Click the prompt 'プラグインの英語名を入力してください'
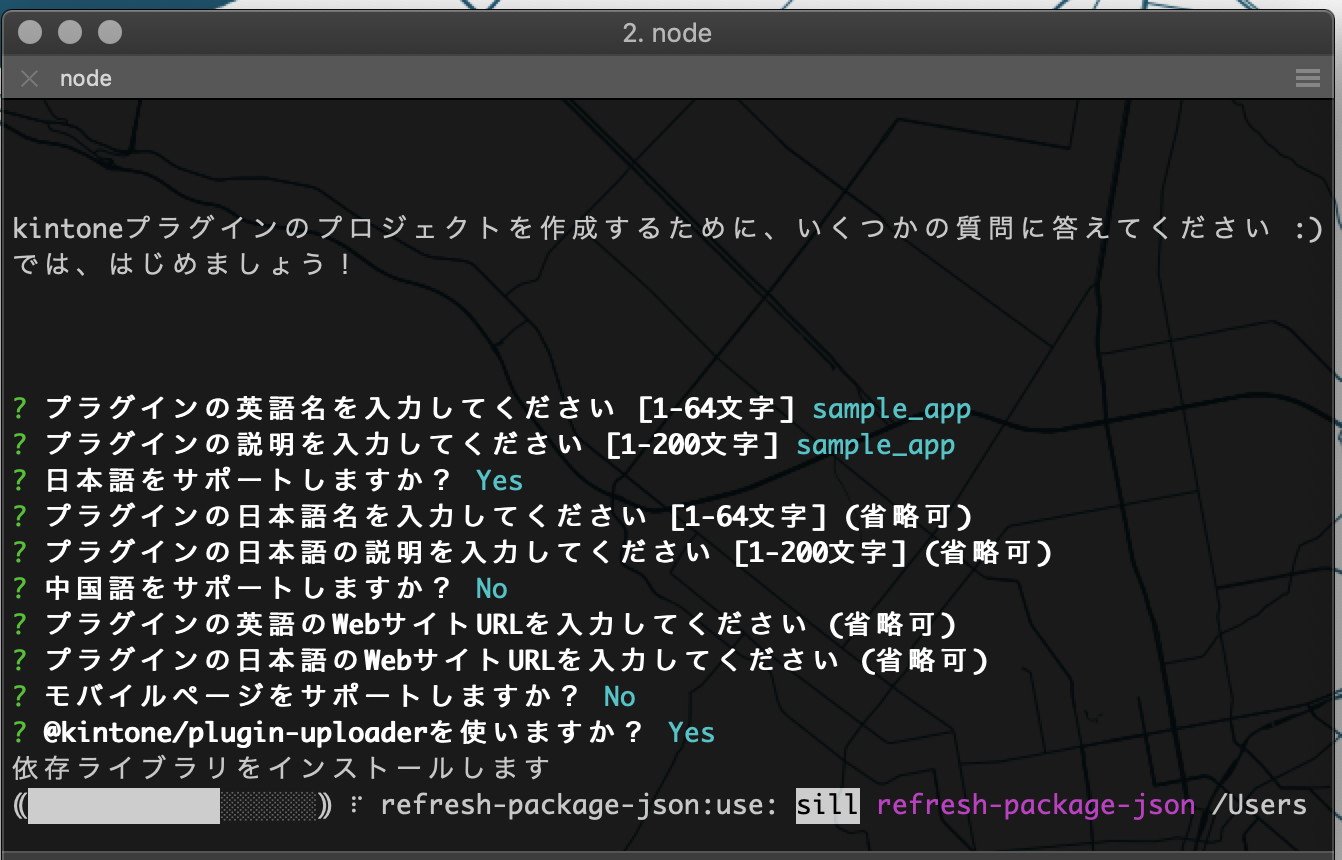 331,409
